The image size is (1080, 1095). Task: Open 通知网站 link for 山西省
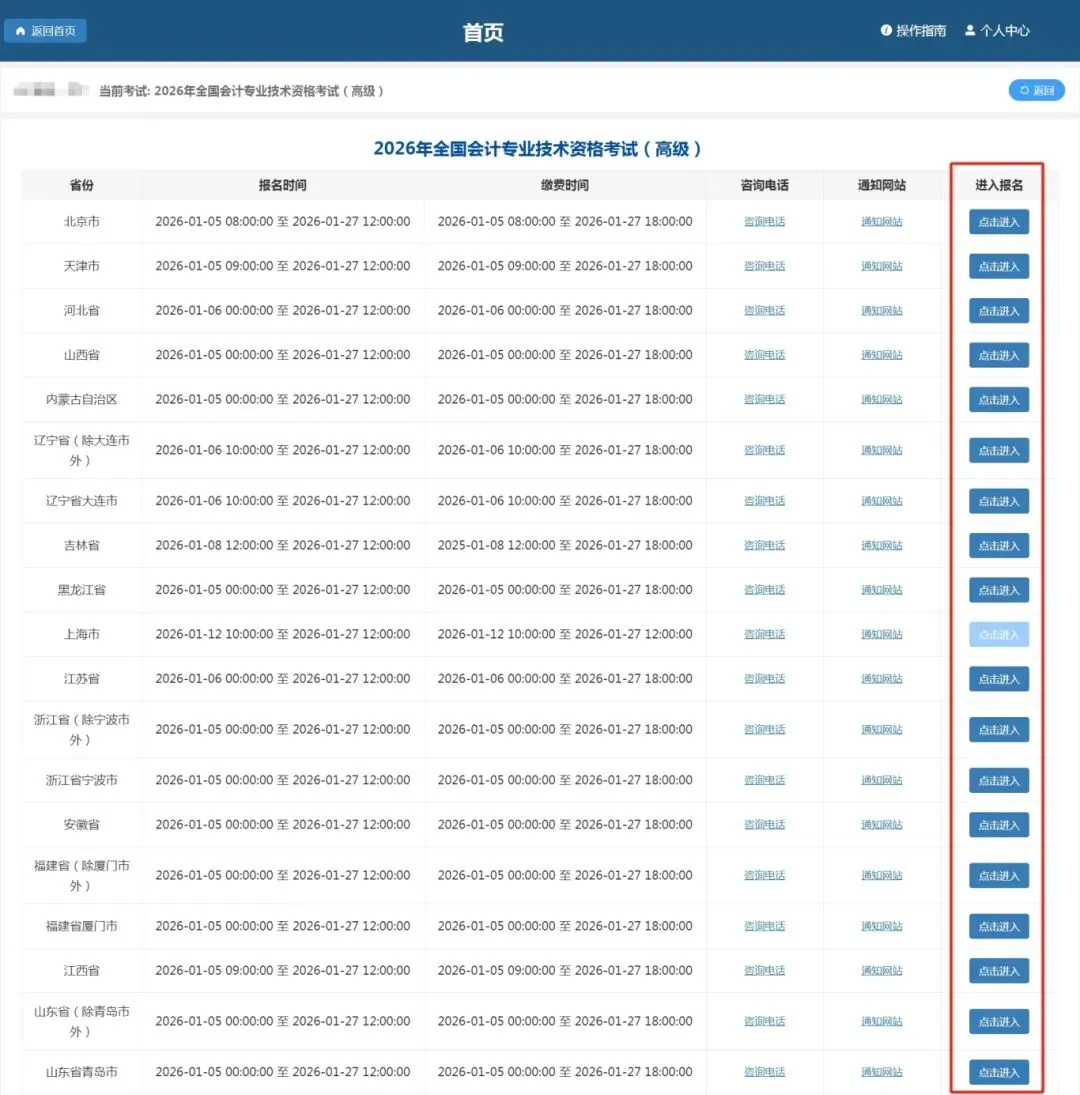tap(882, 355)
